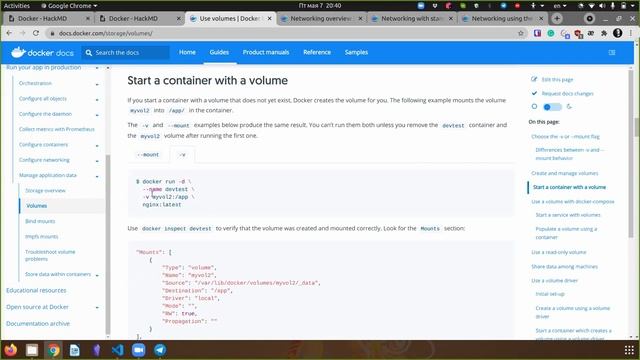Click the URL address bar
This screenshot has height=360, width=640.
286,33
